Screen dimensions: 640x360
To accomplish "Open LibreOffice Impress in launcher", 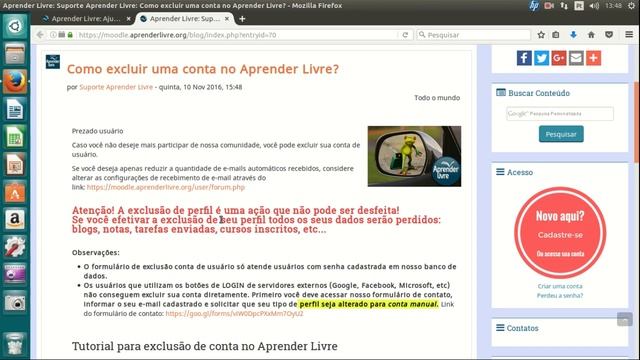I will 15,164.
